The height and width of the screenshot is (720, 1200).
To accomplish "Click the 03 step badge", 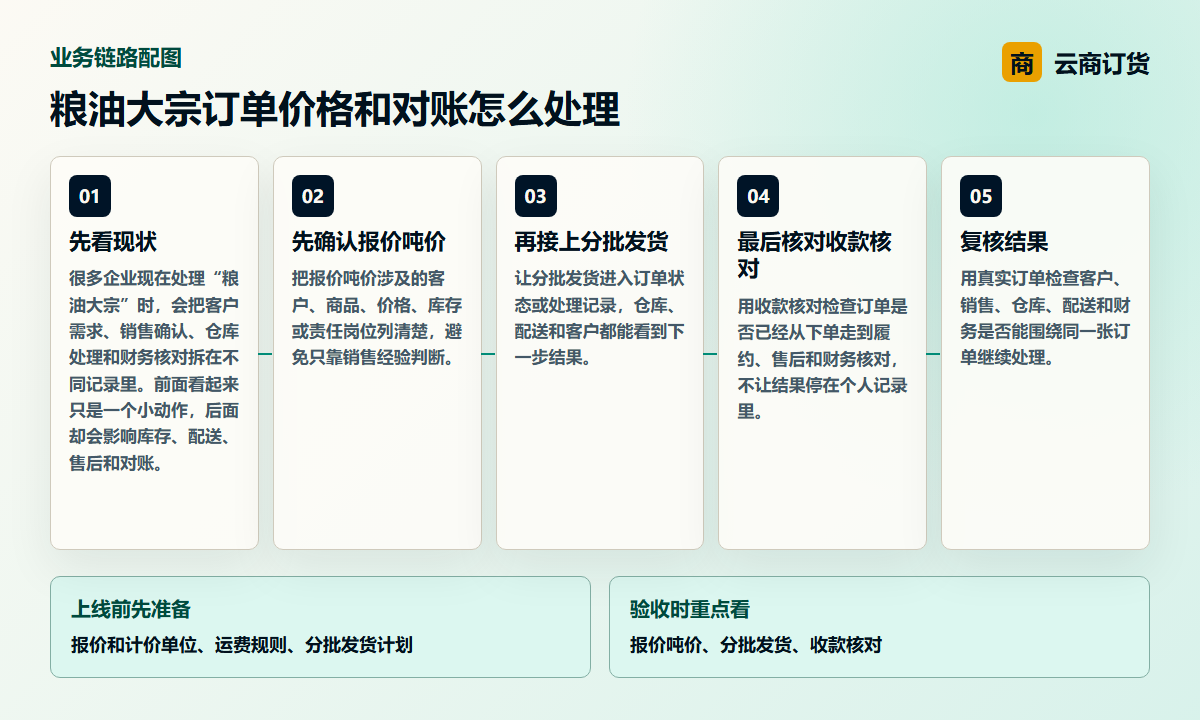I will click(536, 196).
